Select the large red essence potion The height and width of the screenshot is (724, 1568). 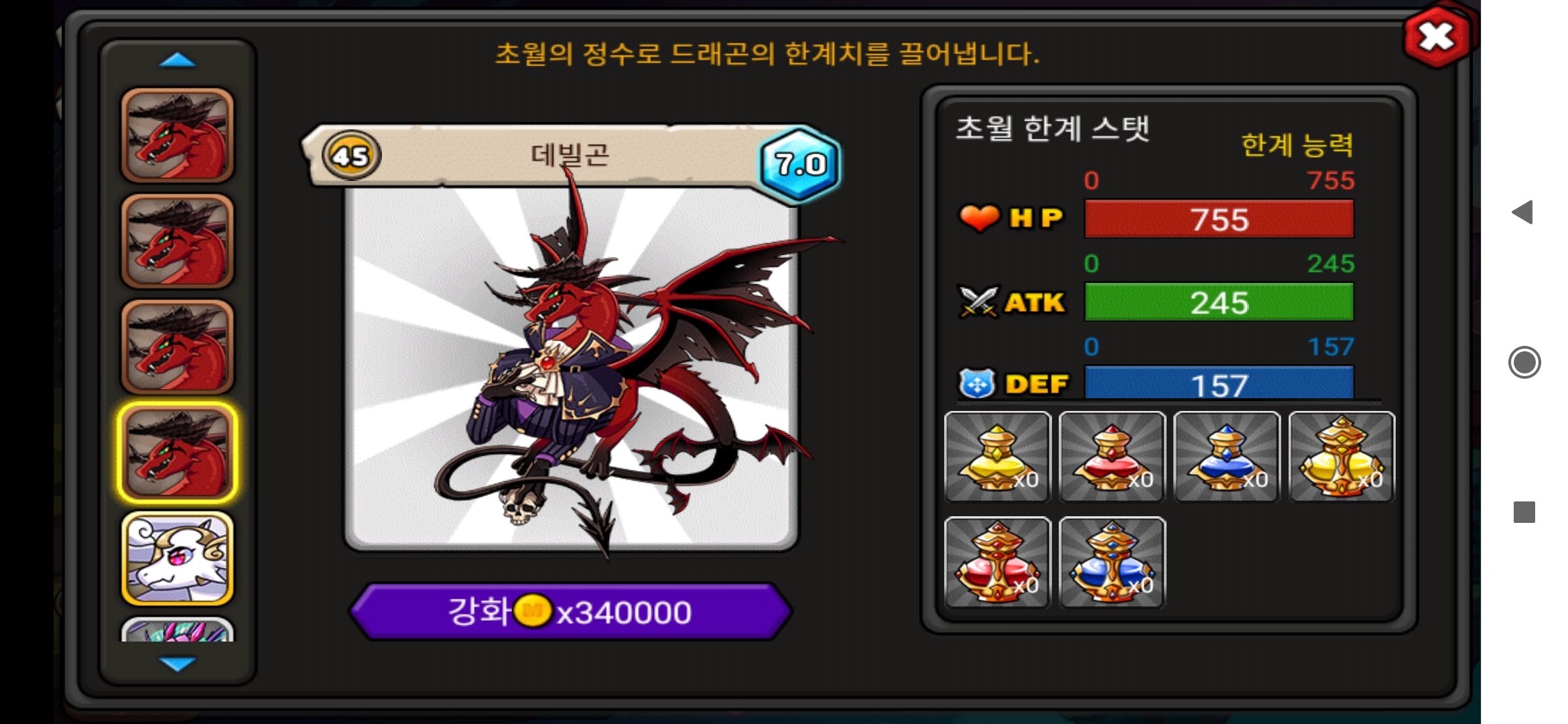998,562
